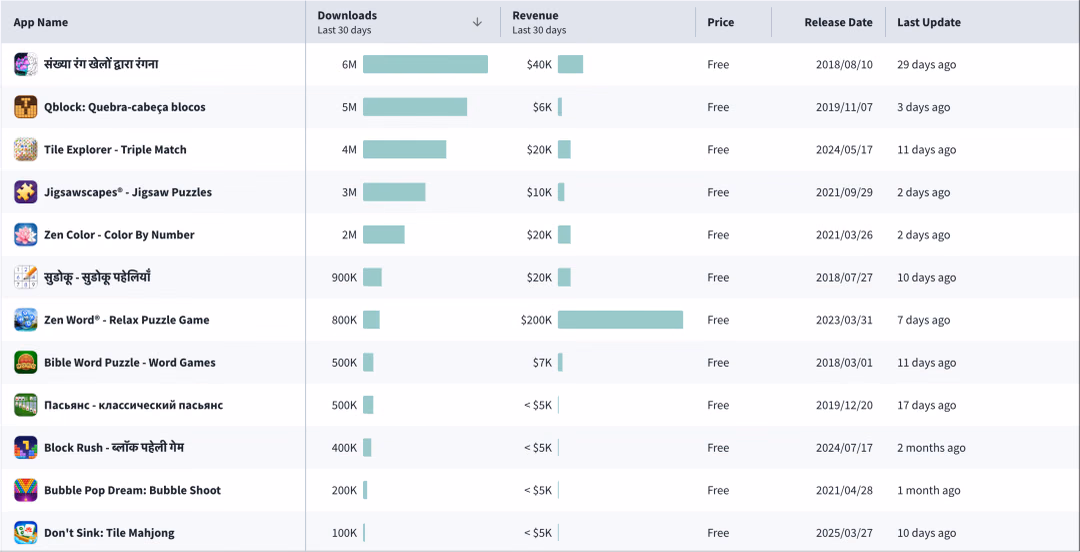Open Jigsawscapes® - Jigsaw Puzzles link
This screenshot has height=552, width=1080.
point(128,192)
